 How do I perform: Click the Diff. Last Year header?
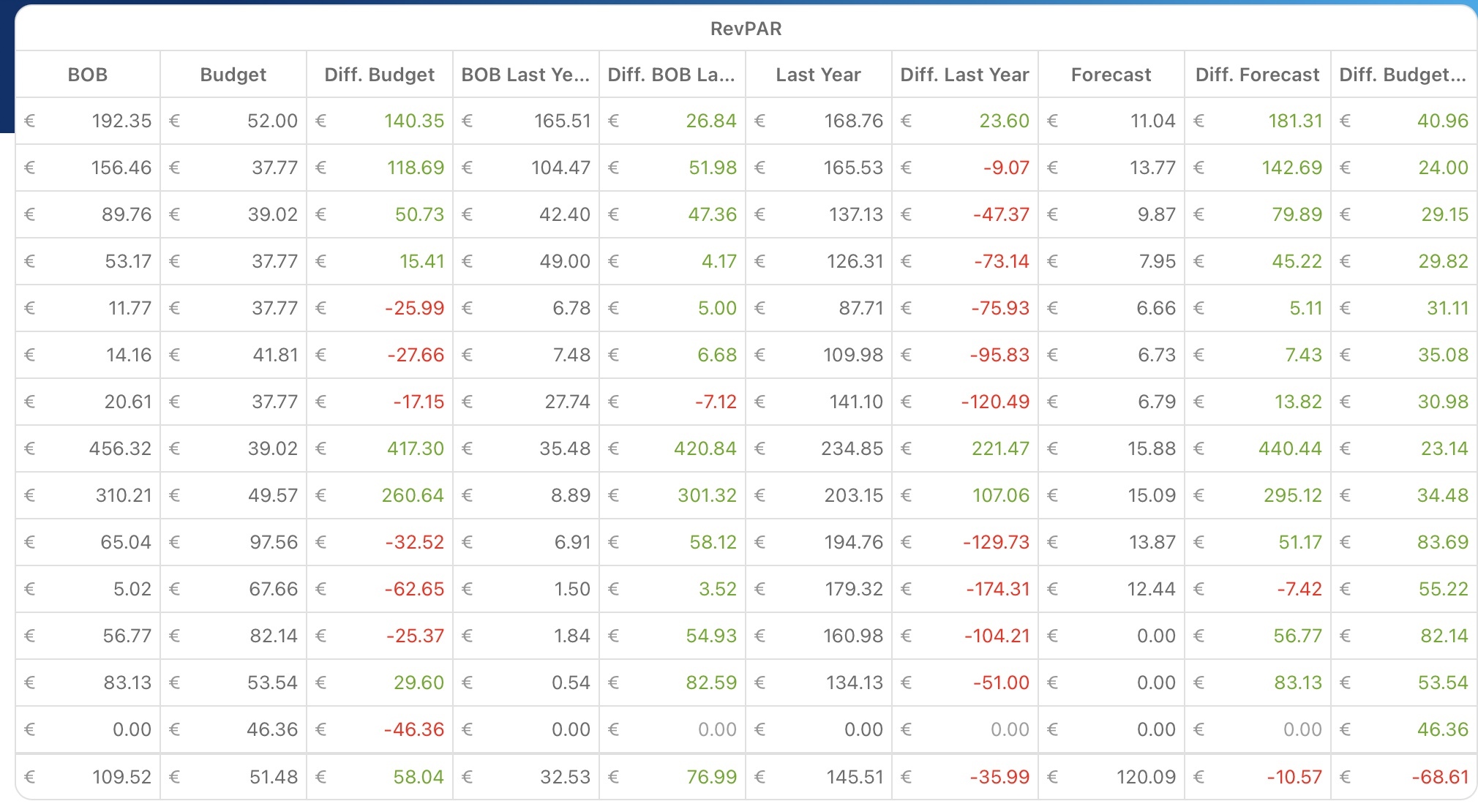click(x=964, y=75)
